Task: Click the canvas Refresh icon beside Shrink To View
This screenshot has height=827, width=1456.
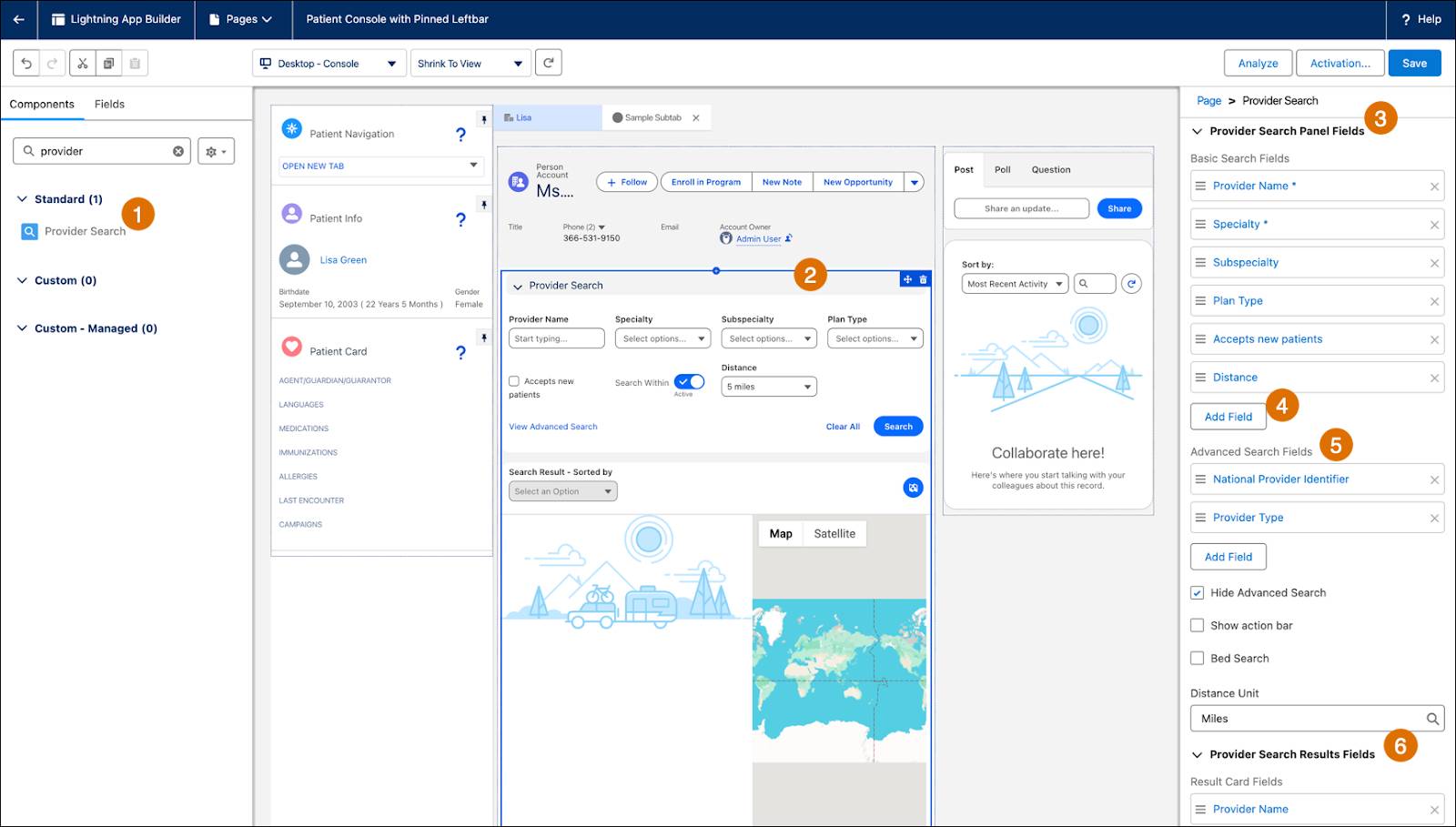Action: [548, 62]
